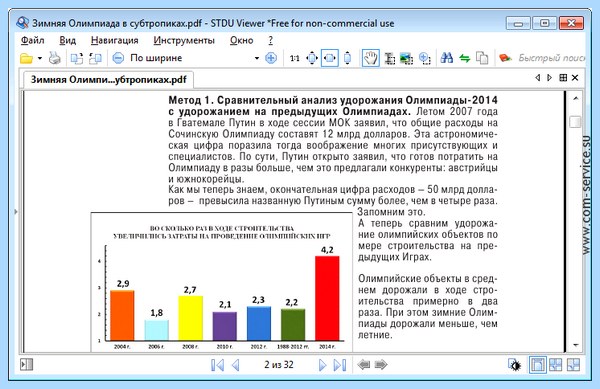This screenshot has height=389, width=600.
Task: Go to the next page
Action: tap(322, 365)
